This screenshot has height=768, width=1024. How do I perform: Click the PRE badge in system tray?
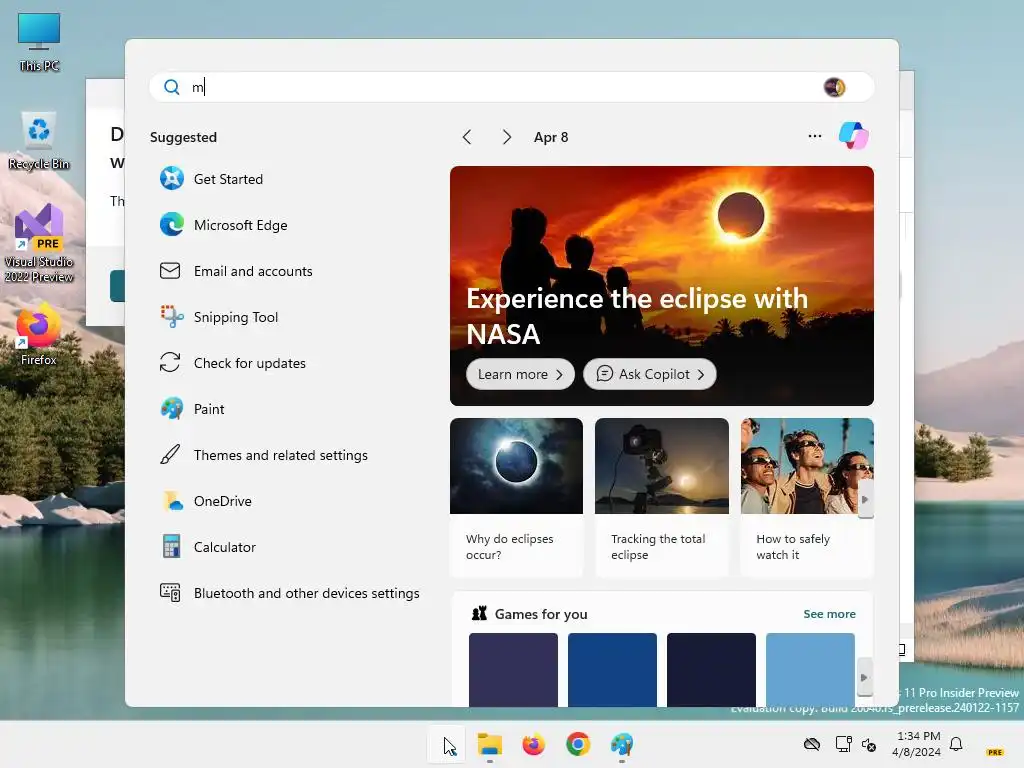coord(995,752)
